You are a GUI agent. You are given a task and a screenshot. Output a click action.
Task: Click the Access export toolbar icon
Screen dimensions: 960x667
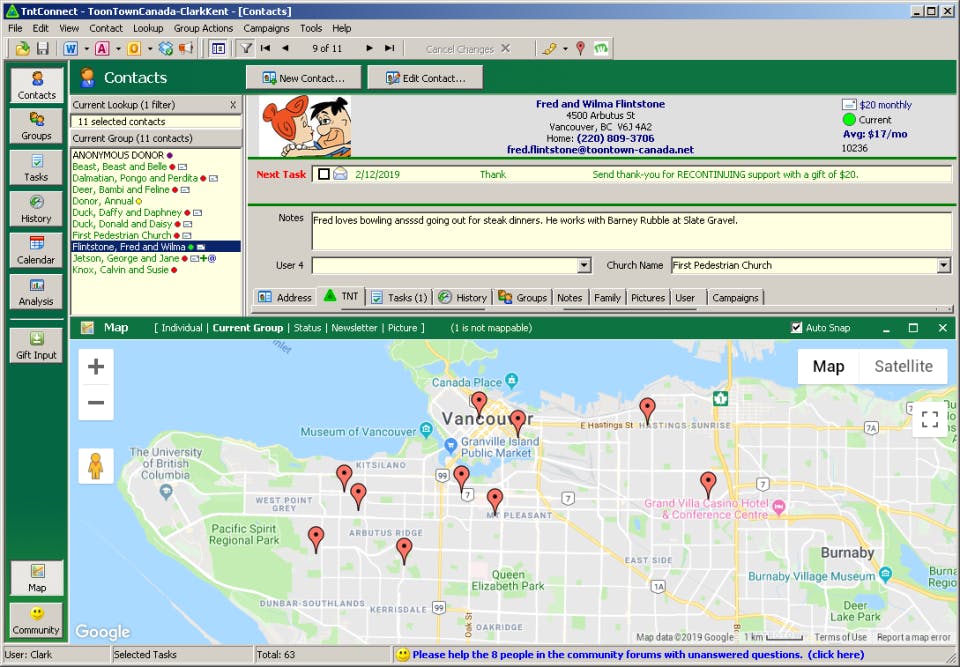click(102, 48)
